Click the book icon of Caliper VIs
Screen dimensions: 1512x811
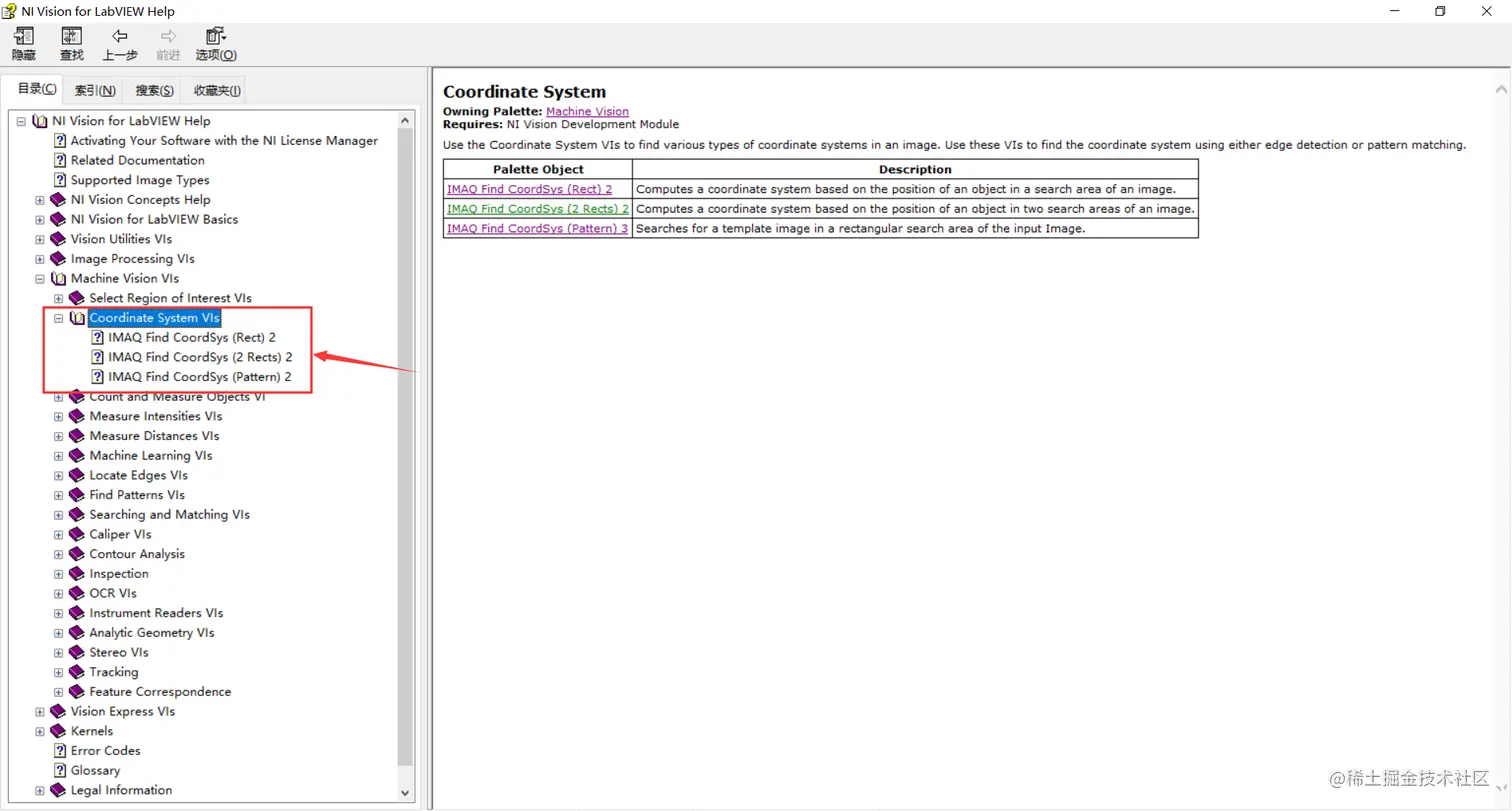(77, 535)
